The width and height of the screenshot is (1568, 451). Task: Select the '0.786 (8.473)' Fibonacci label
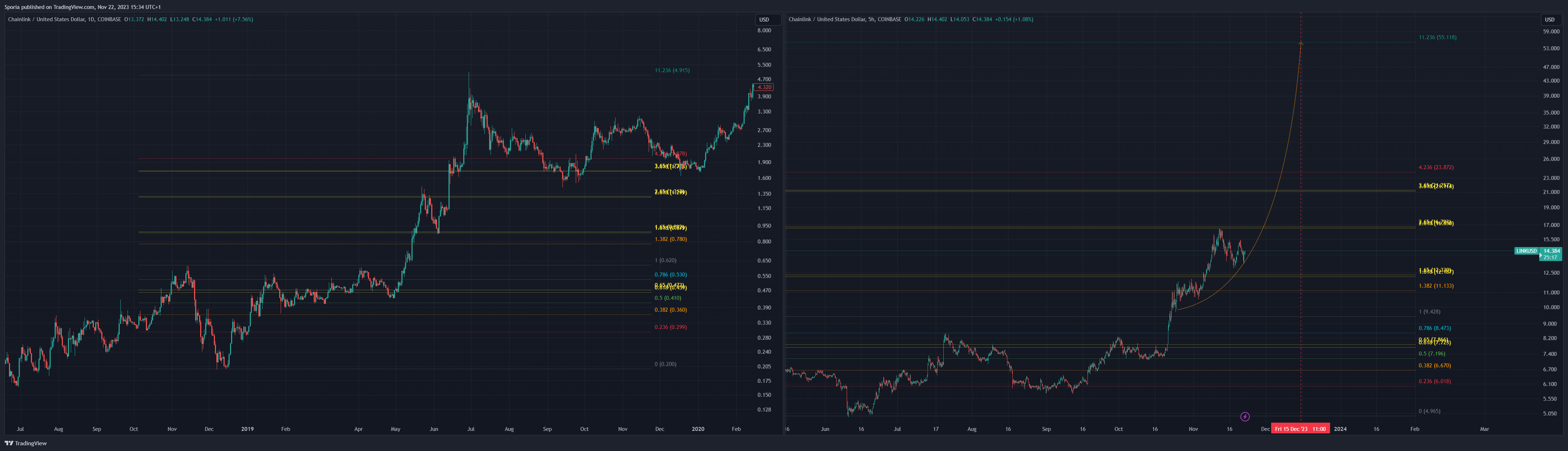(1435, 328)
